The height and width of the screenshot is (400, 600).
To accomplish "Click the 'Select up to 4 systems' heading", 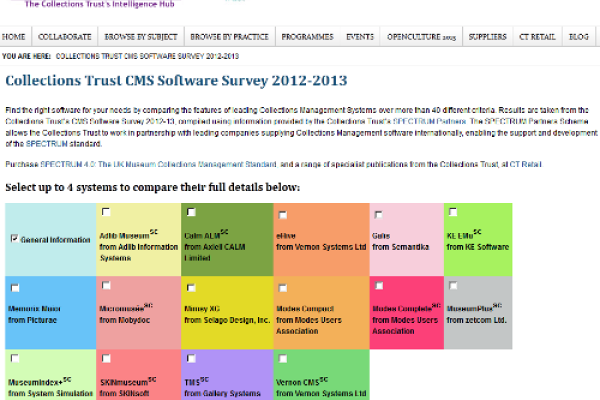I will point(153,187).
